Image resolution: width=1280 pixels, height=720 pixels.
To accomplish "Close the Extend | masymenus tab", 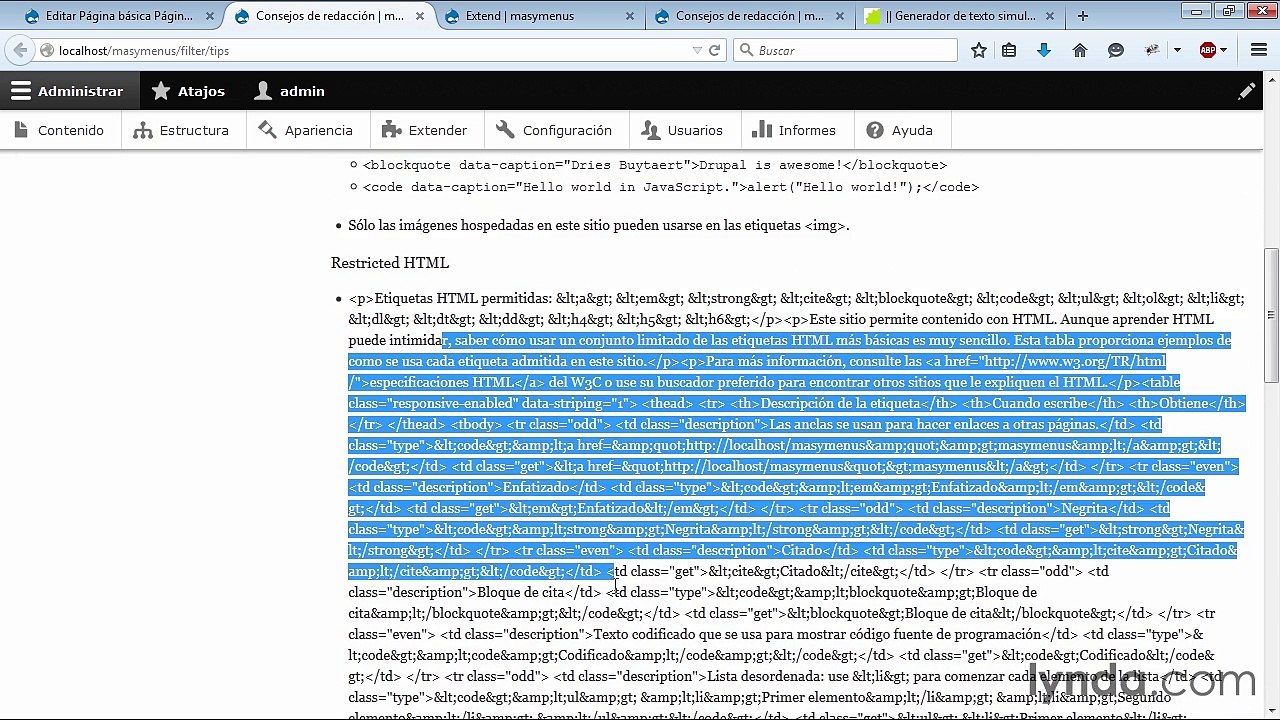I will 630,16.
